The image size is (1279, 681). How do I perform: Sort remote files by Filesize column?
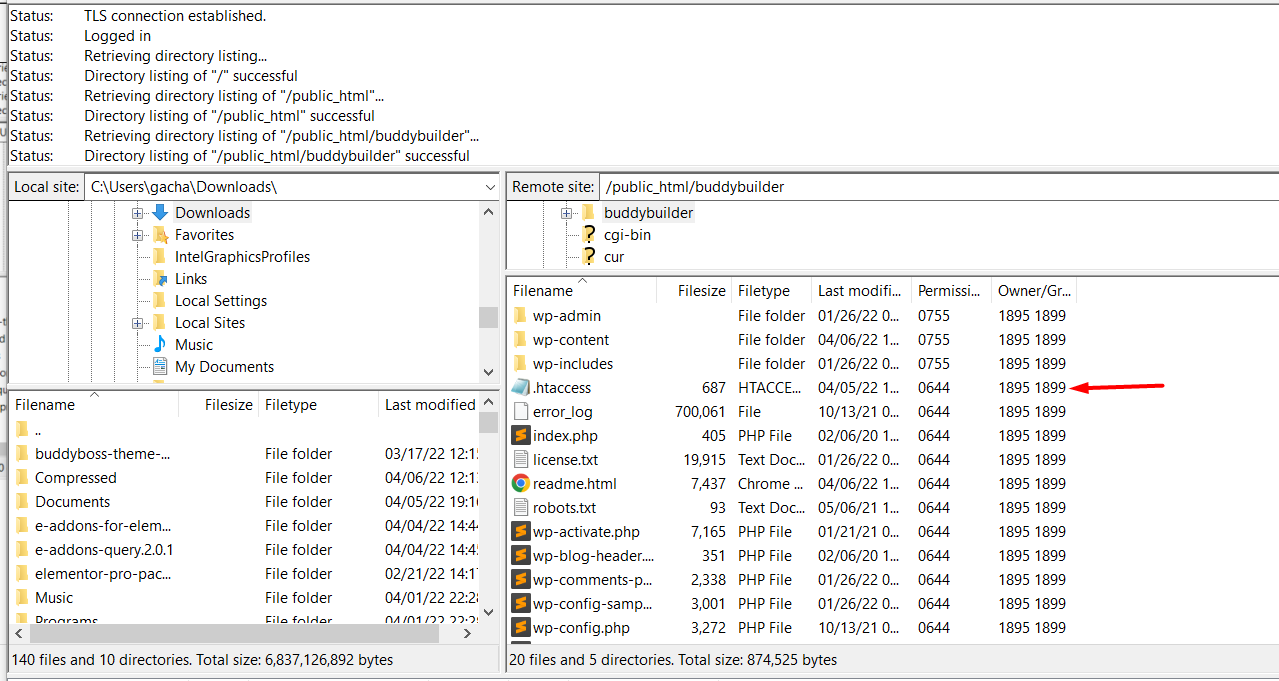pyautogui.click(x=700, y=290)
